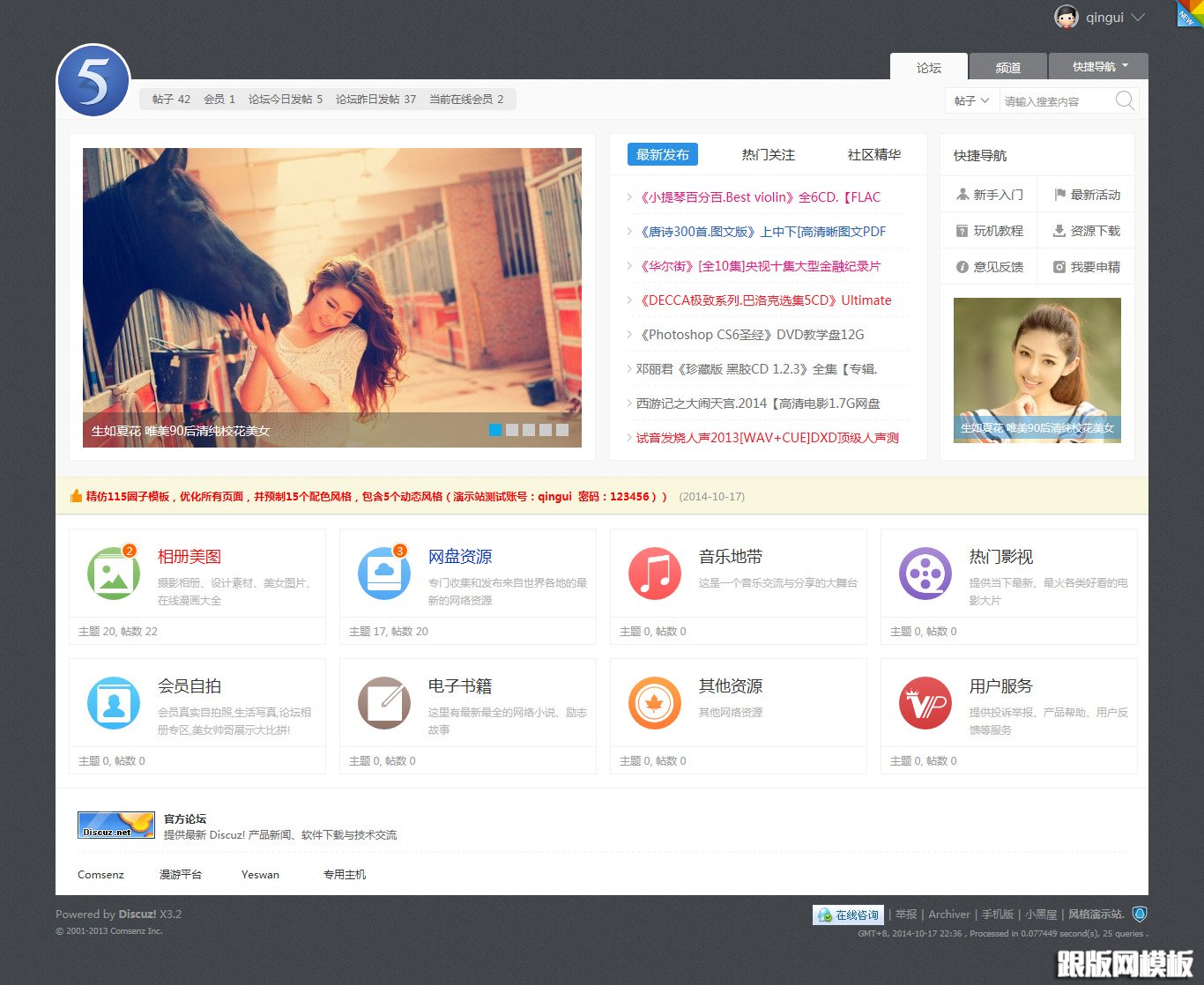The height and width of the screenshot is (985, 1204).
Task: Expand the 快捷导航 dropdown menu
Action: (x=1098, y=66)
